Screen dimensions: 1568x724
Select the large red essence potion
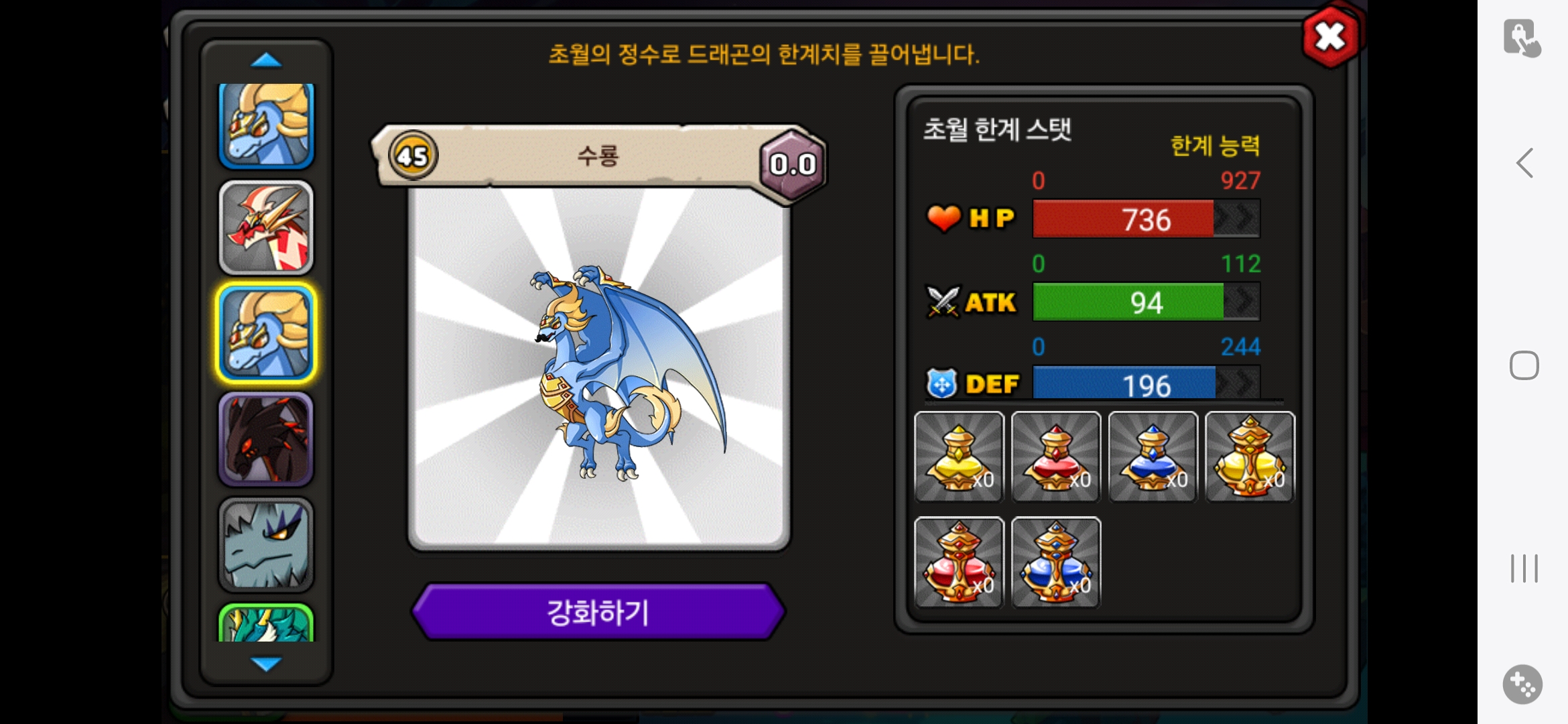959,562
